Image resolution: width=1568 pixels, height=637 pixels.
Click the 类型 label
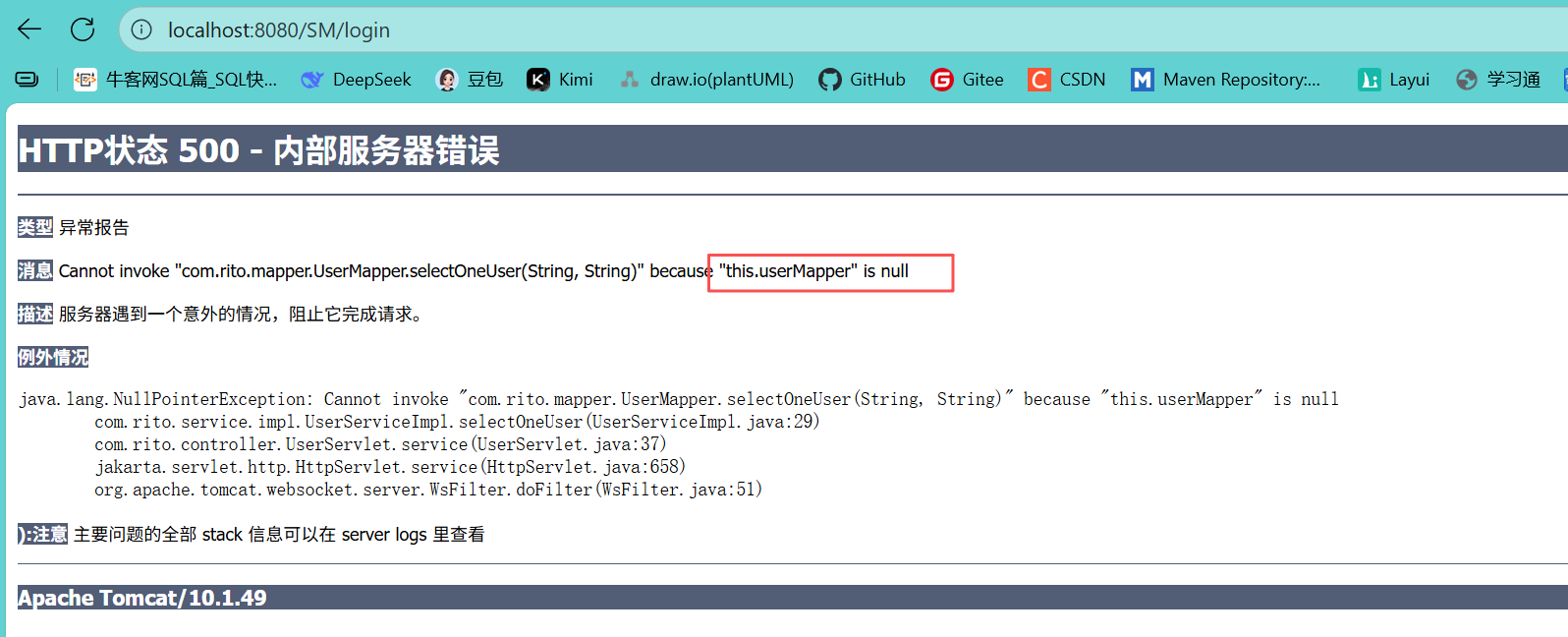pyautogui.click(x=35, y=227)
